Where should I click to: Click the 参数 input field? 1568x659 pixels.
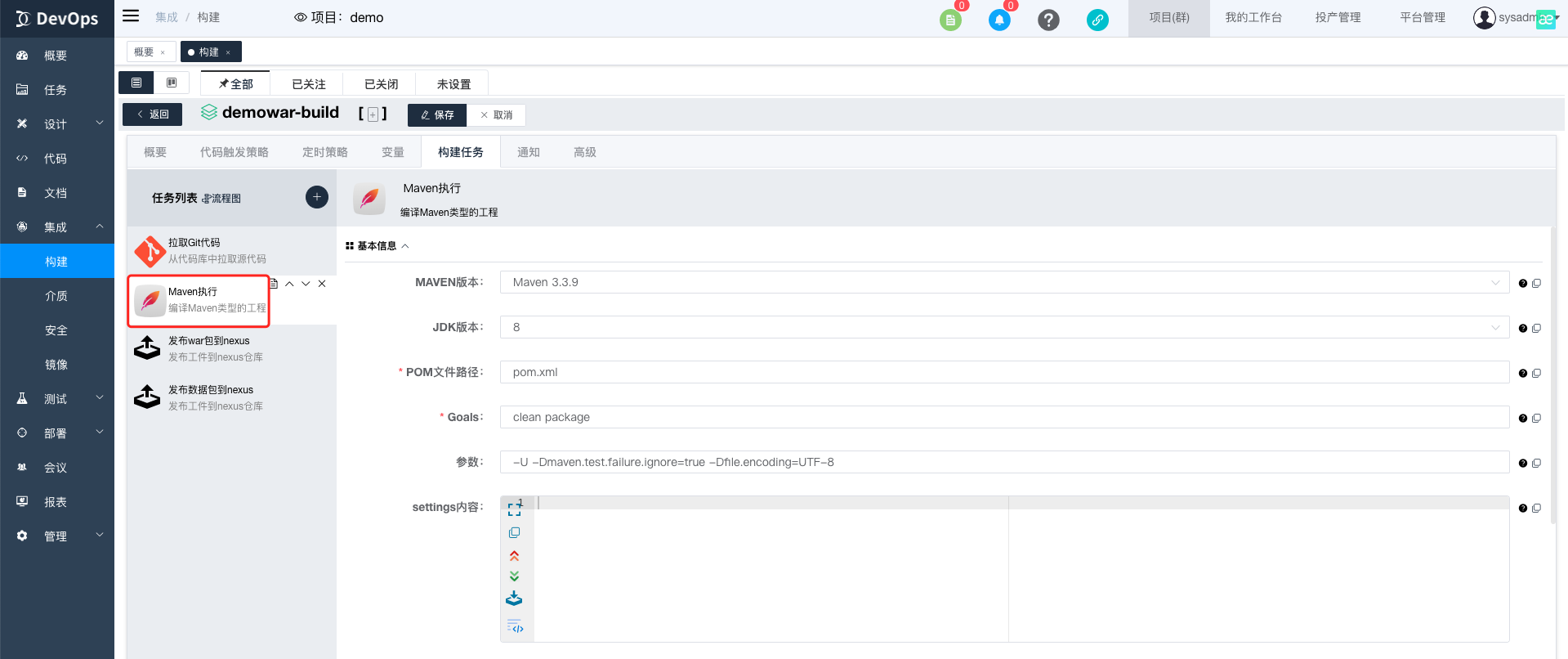coord(1004,462)
